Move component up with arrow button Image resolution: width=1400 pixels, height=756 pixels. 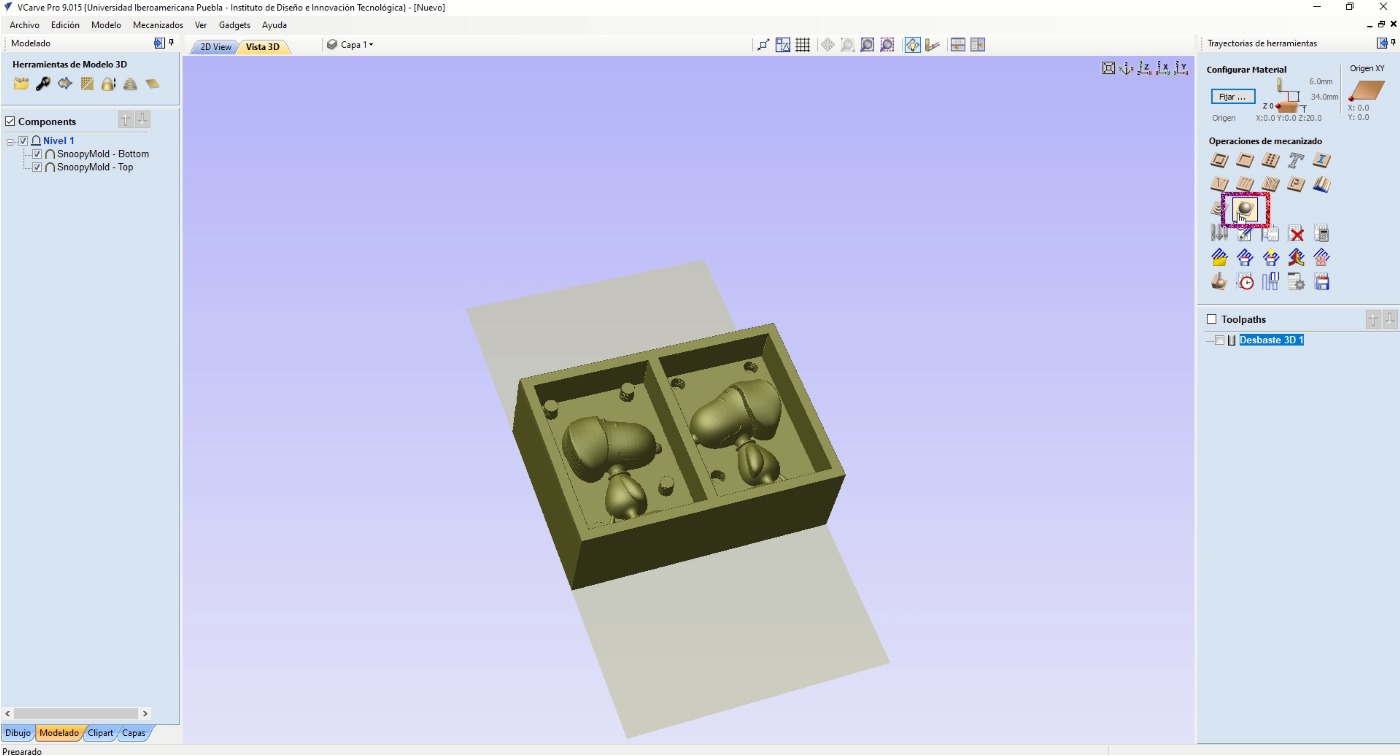click(x=126, y=120)
